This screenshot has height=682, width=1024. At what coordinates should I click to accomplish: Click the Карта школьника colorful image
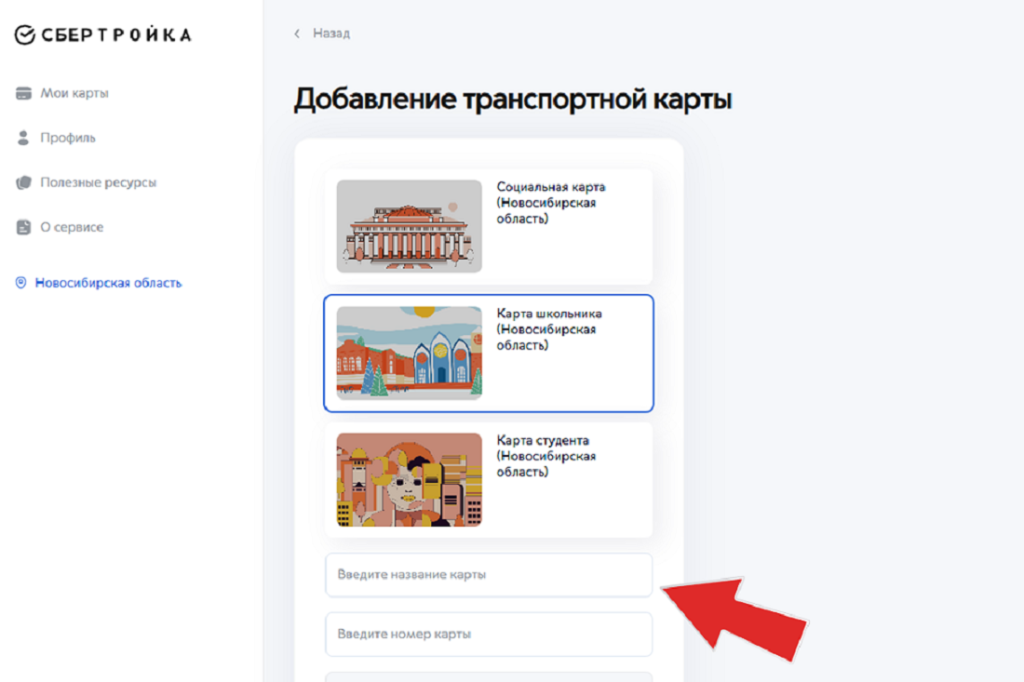coord(409,352)
